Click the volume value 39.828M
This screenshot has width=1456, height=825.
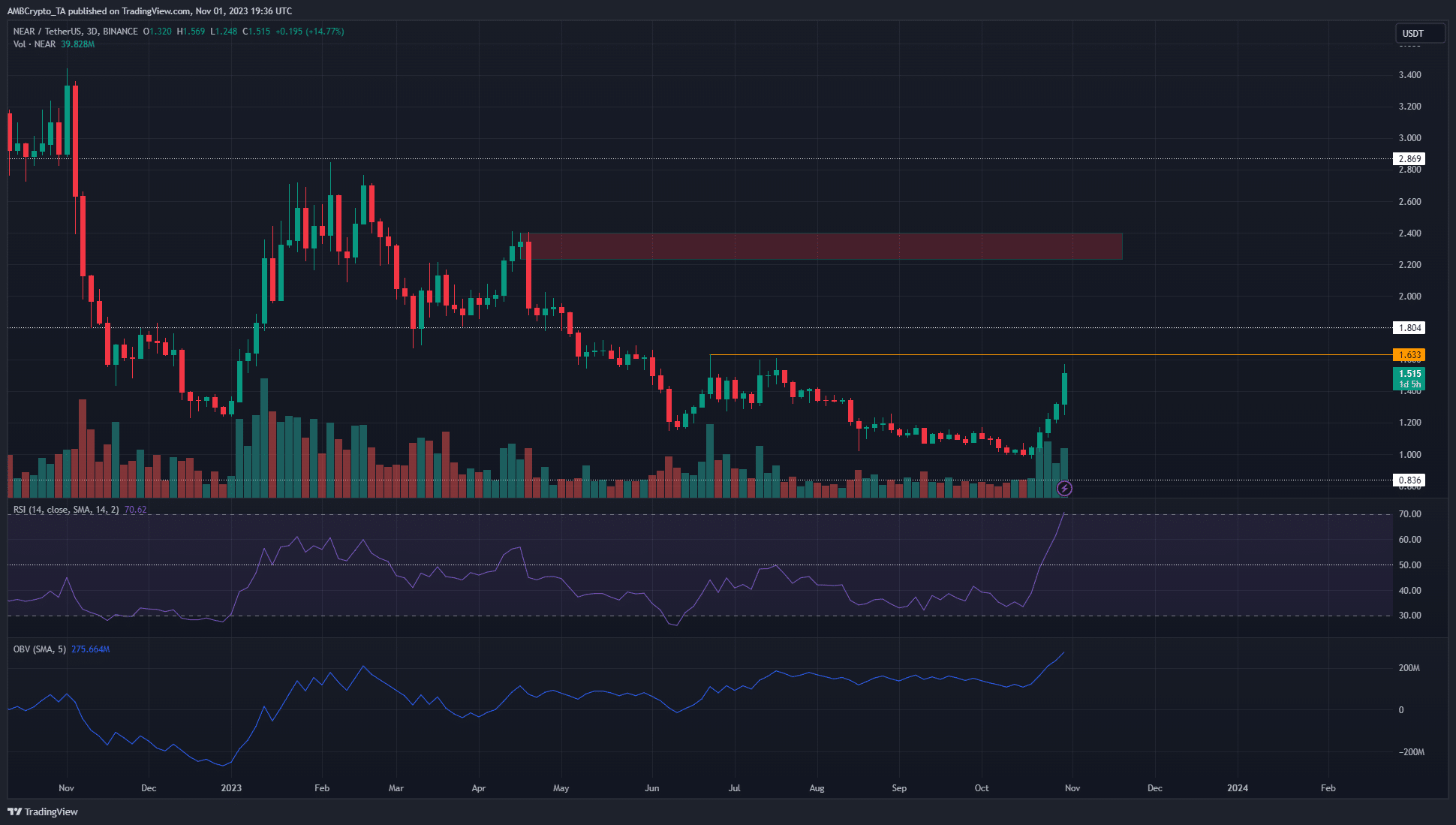tap(78, 44)
